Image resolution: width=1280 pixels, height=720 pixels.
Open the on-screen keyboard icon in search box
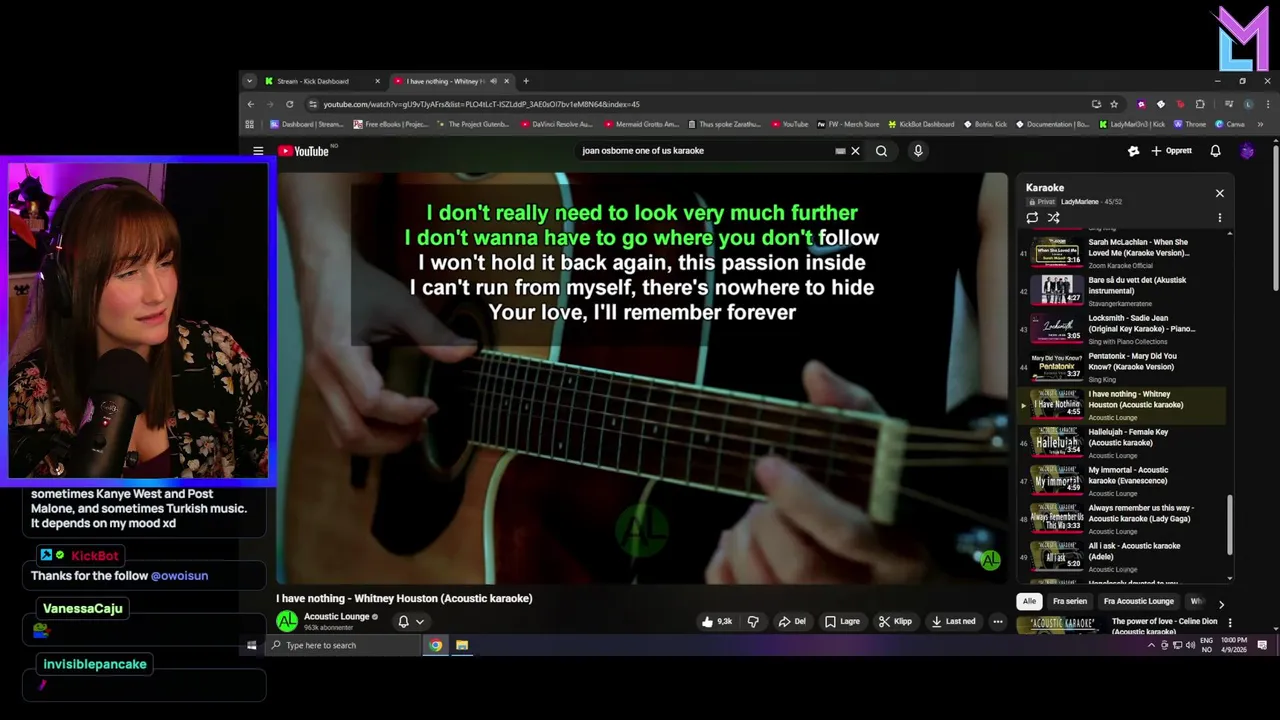pos(840,151)
